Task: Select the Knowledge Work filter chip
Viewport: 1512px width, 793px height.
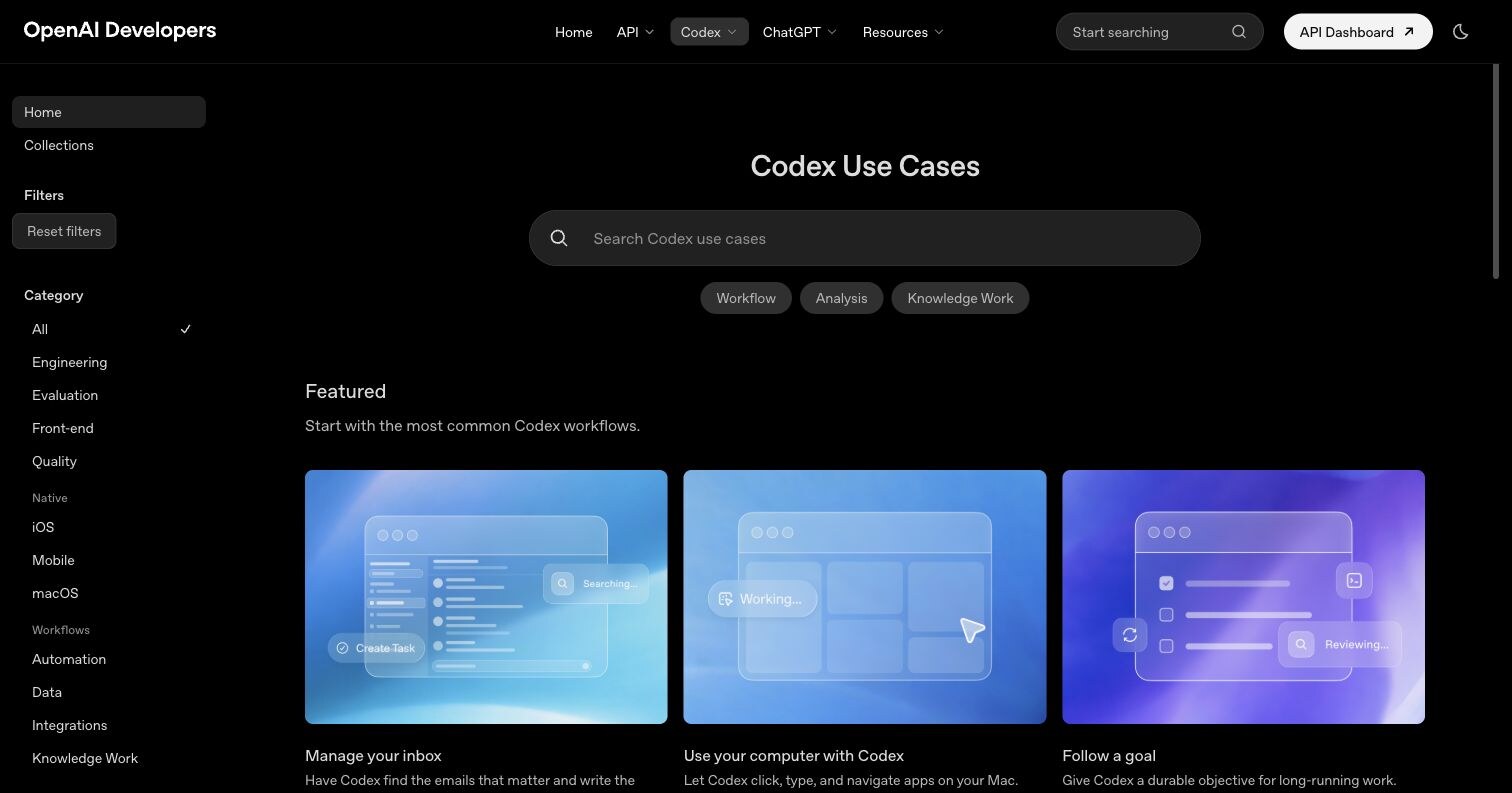Action: tap(960, 298)
